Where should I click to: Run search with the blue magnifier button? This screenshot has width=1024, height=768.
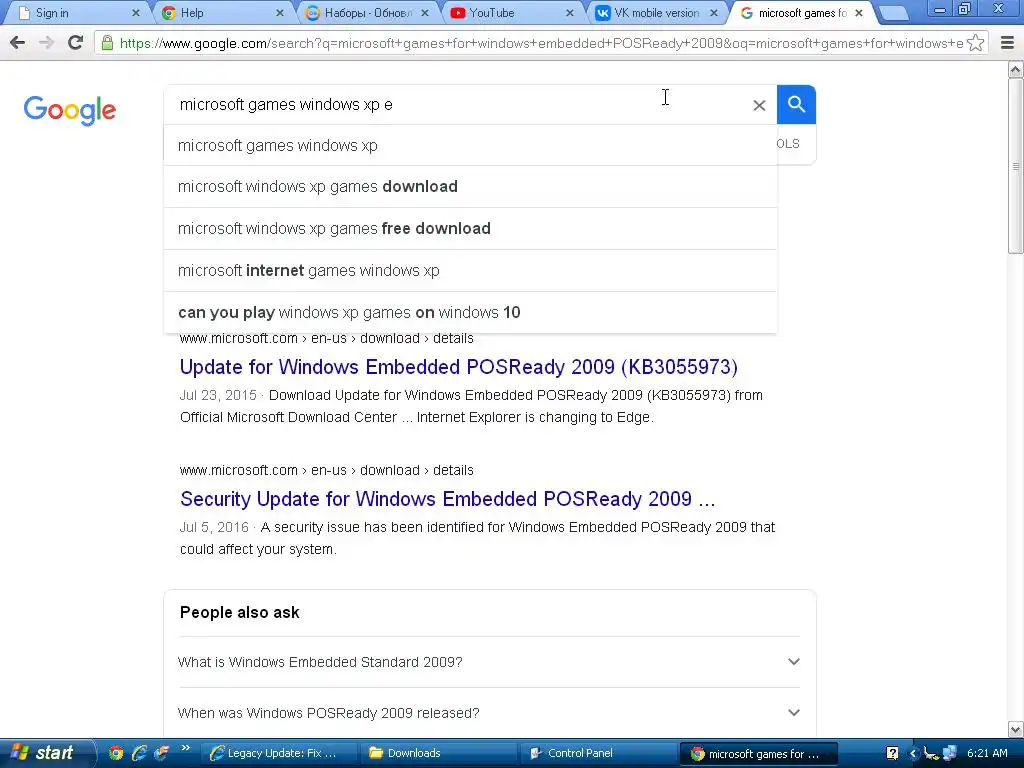(796, 104)
